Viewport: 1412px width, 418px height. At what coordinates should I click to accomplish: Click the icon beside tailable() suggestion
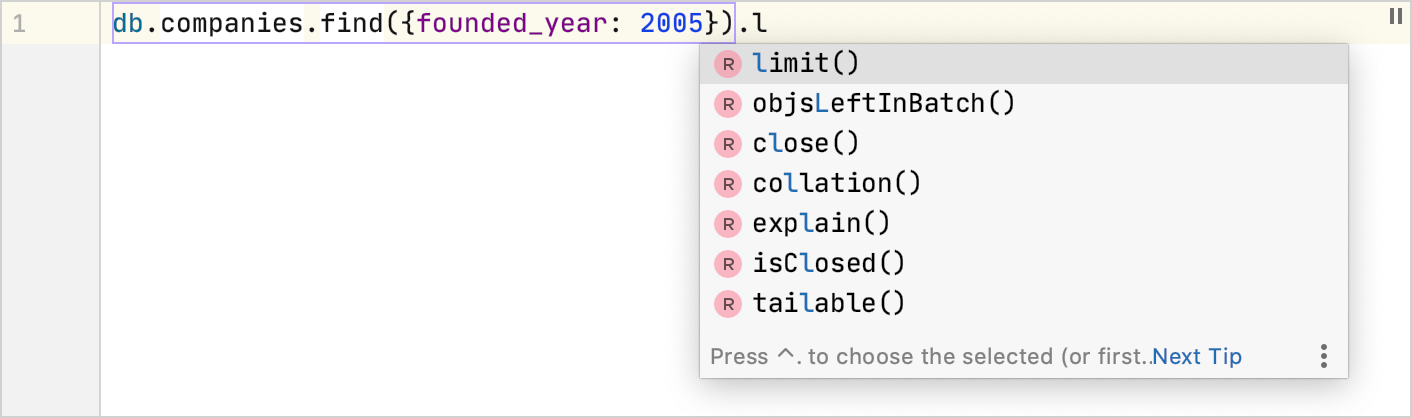click(x=727, y=304)
